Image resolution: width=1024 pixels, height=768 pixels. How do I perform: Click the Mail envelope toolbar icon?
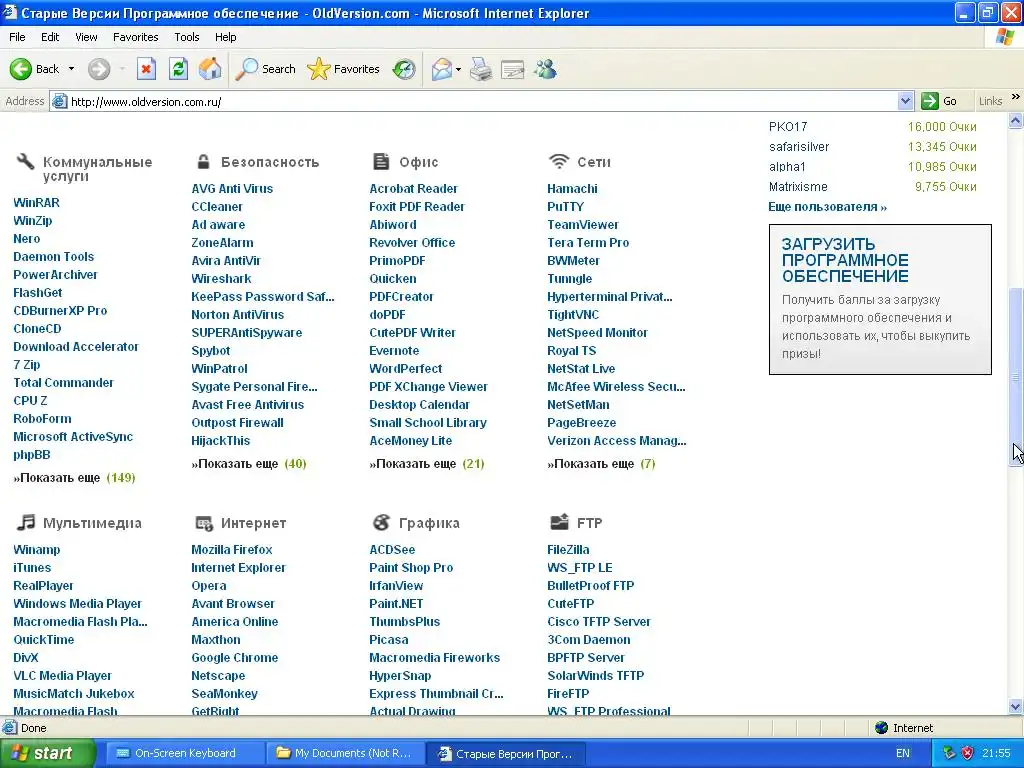pyautogui.click(x=441, y=69)
